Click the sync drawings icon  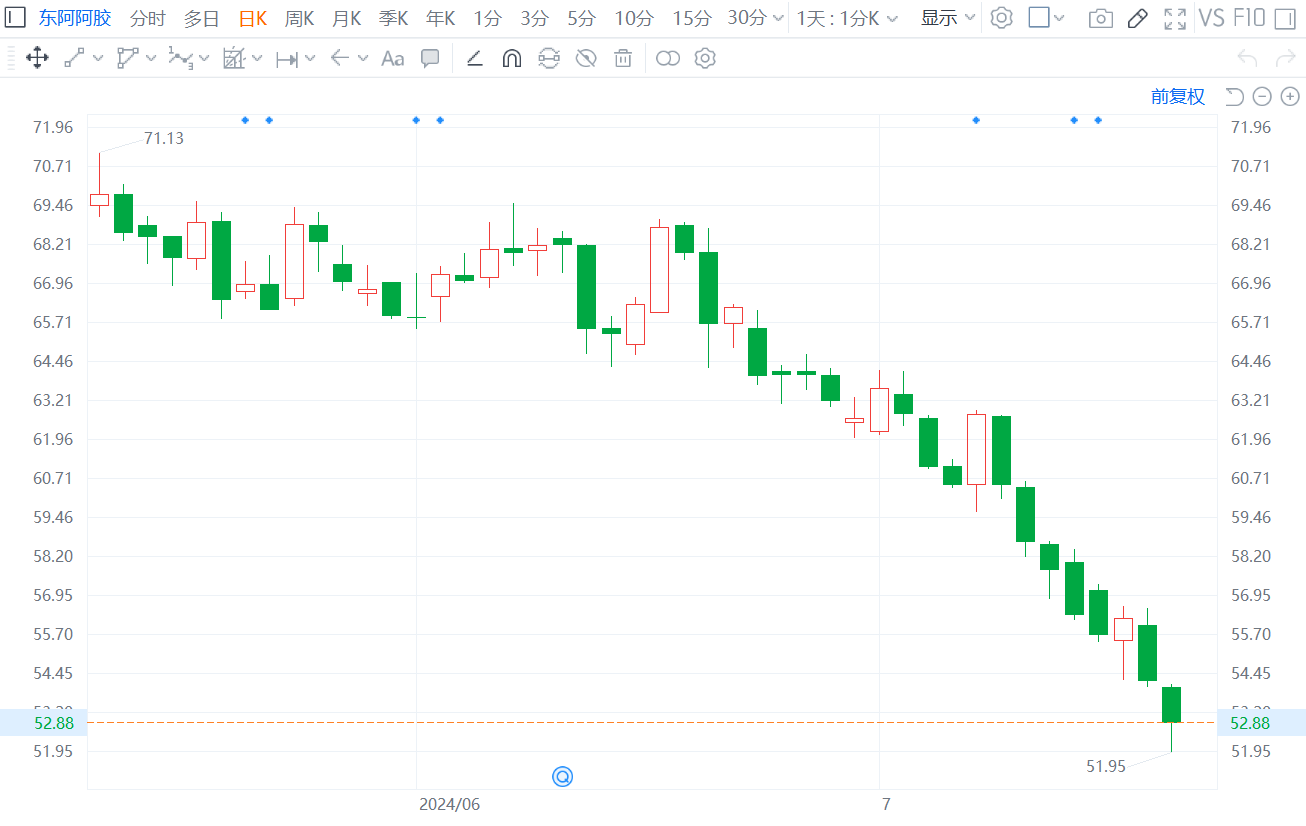[x=549, y=58]
